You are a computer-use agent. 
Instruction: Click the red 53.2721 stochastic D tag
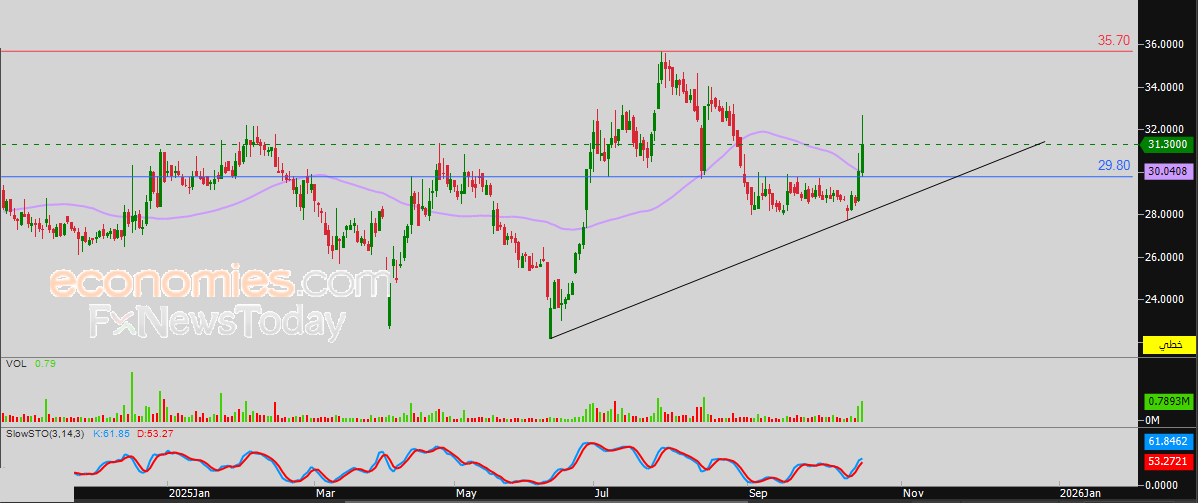[1168, 461]
